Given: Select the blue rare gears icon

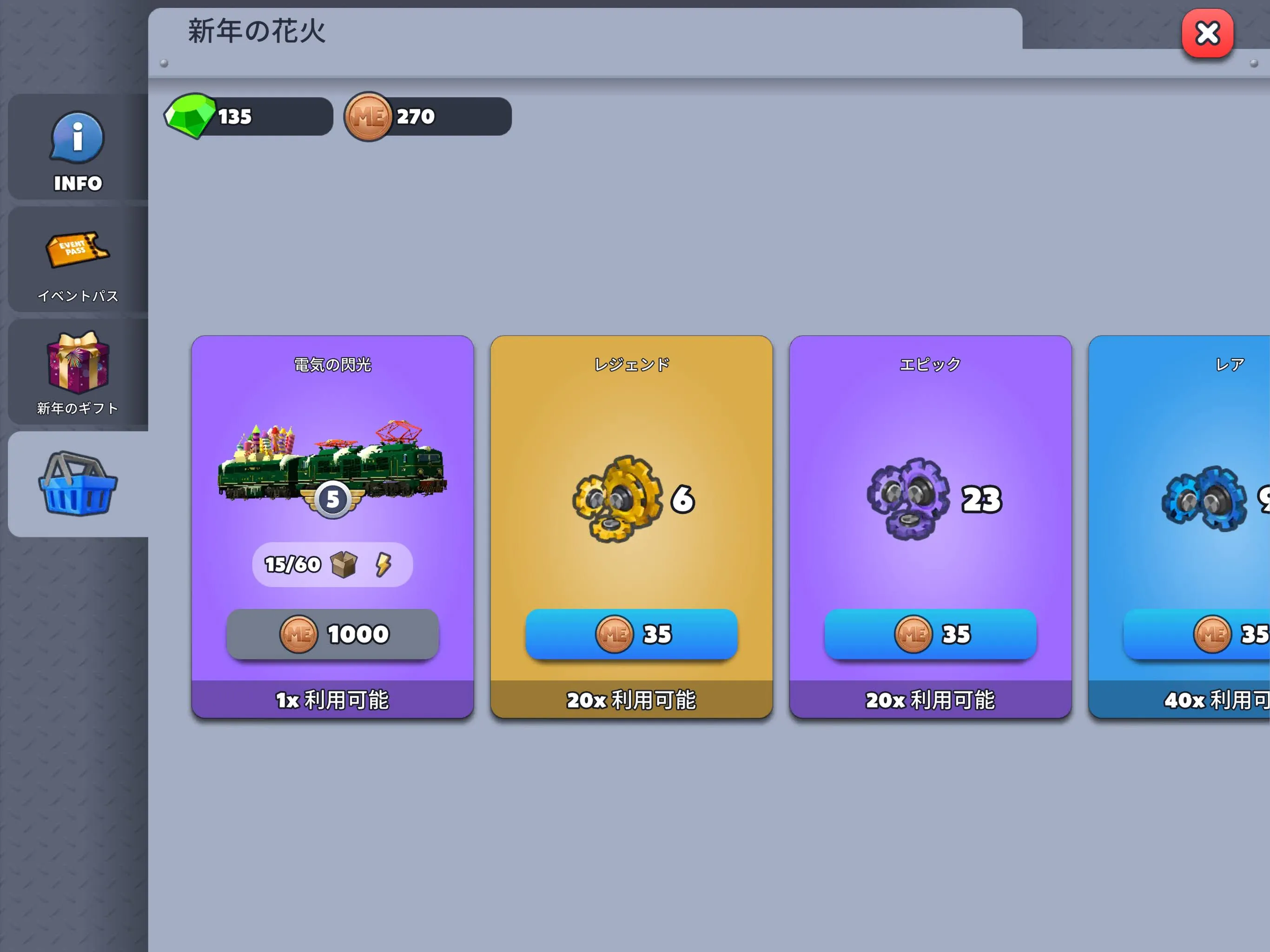Looking at the screenshot, I should click(x=1204, y=498).
